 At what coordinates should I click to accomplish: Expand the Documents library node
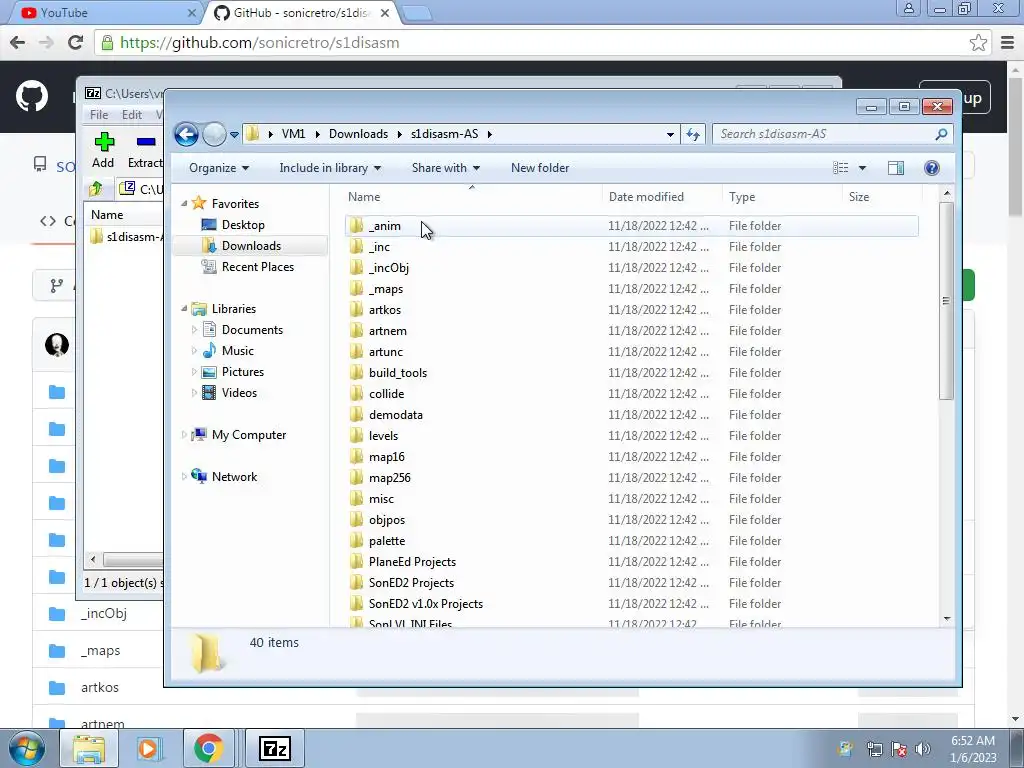click(x=194, y=330)
